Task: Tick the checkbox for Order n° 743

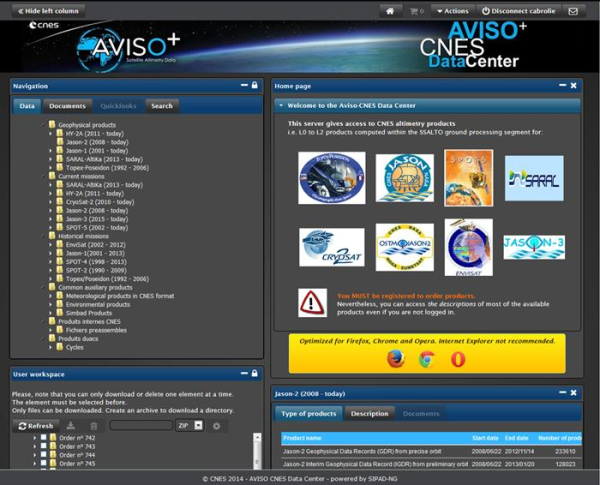Action: tap(44, 446)
